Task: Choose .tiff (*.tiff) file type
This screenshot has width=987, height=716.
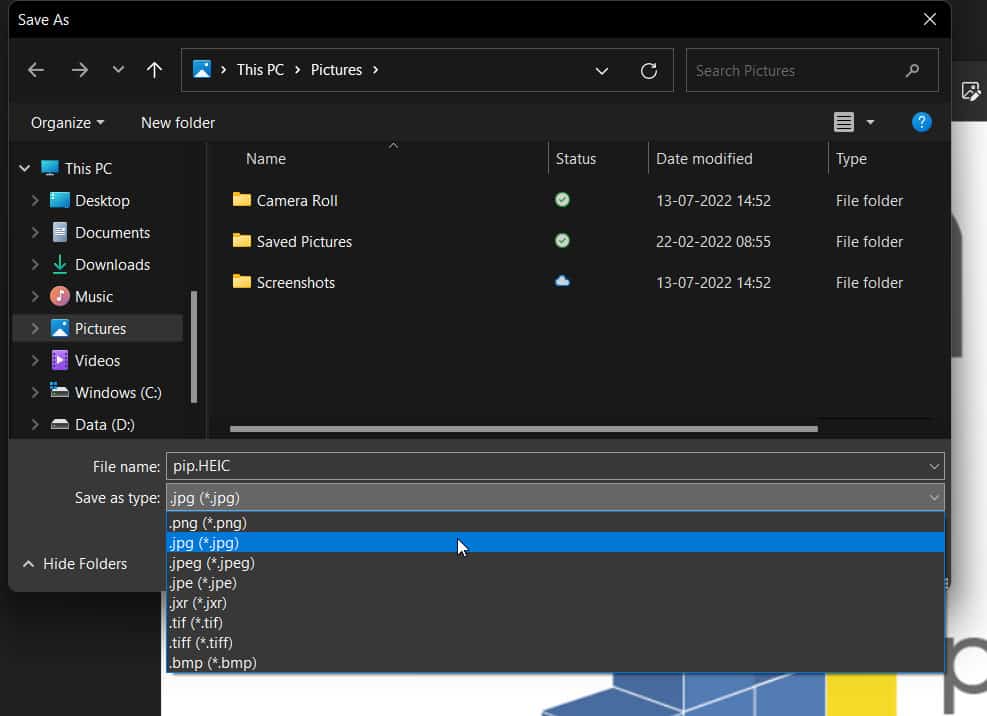Action: click(x=555, y=643)
